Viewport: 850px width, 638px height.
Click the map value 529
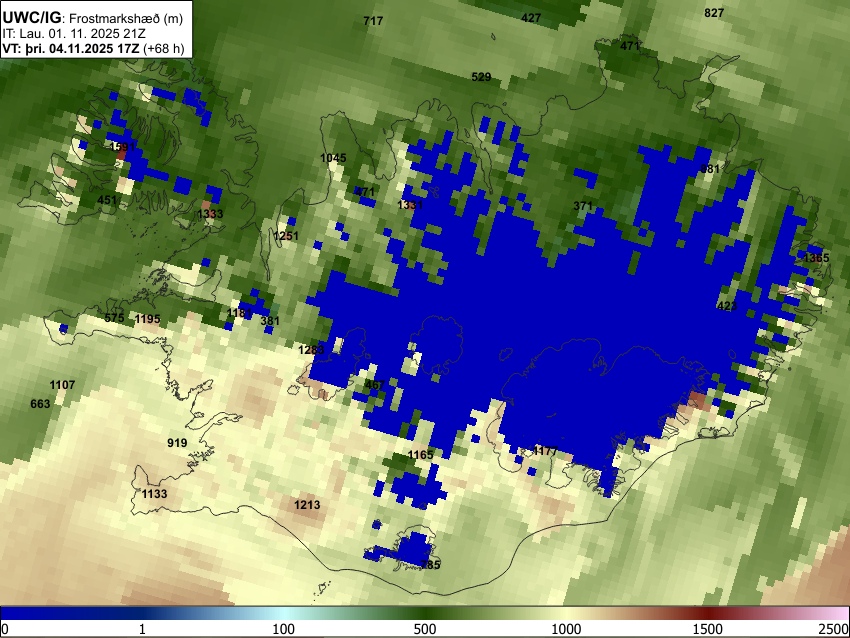481,77
